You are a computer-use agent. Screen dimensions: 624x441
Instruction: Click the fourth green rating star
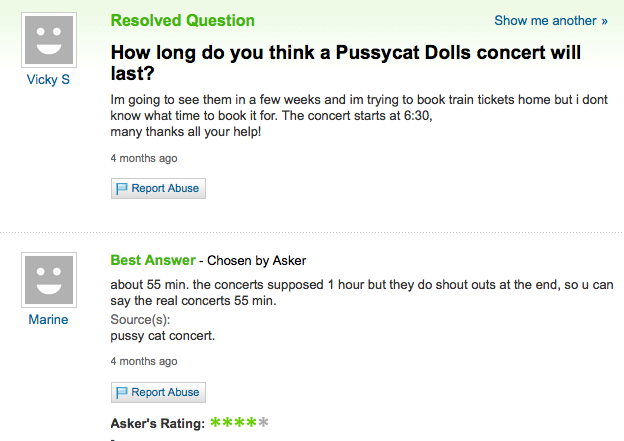(251, 422)
